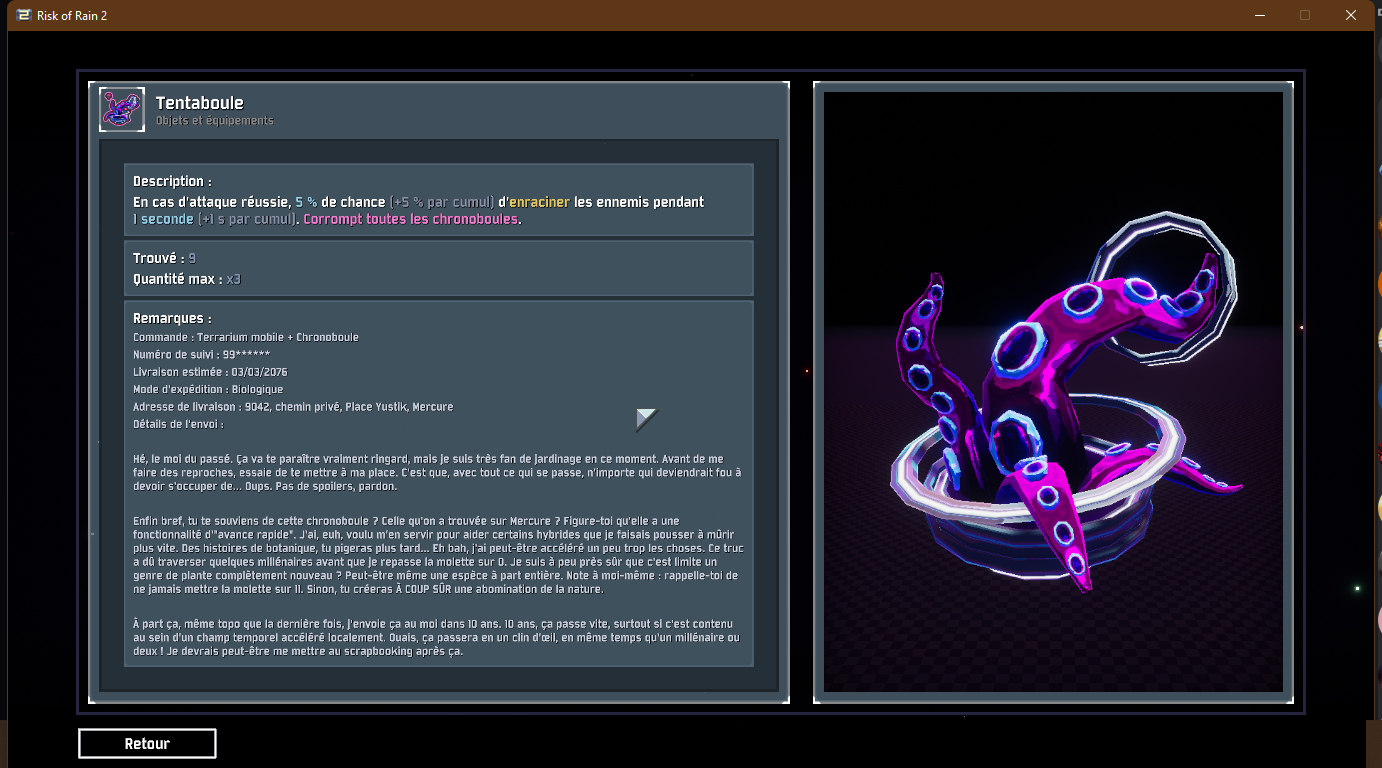1382x768 pixels.
Task: Click the yellow 'enraciner' keyword
Action: 539,202
